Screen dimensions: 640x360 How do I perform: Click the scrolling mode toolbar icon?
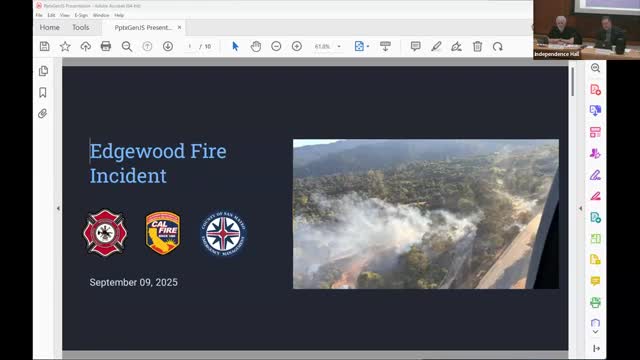point(385,47)
